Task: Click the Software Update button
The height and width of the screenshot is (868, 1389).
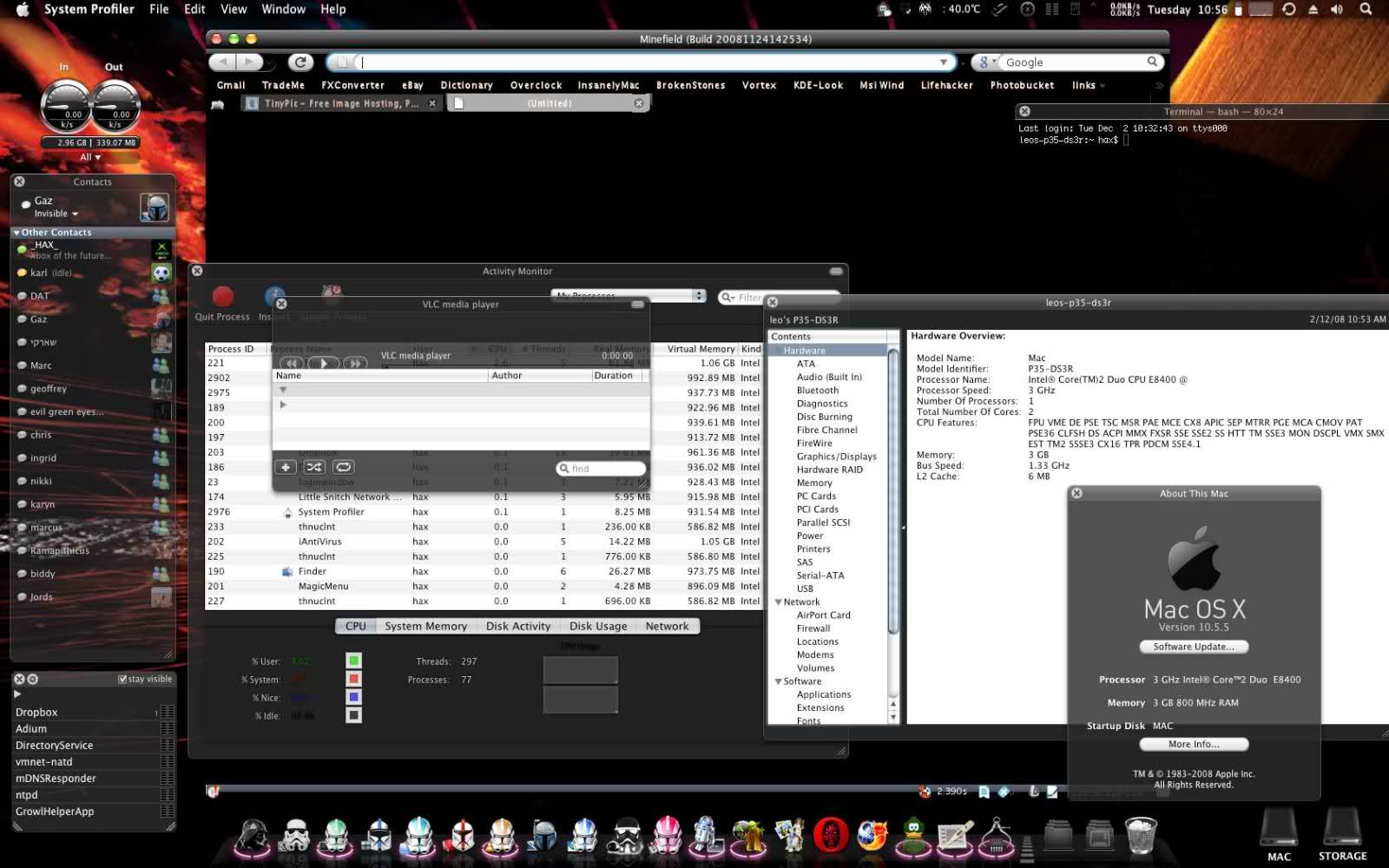Action: click(1194, 647)
